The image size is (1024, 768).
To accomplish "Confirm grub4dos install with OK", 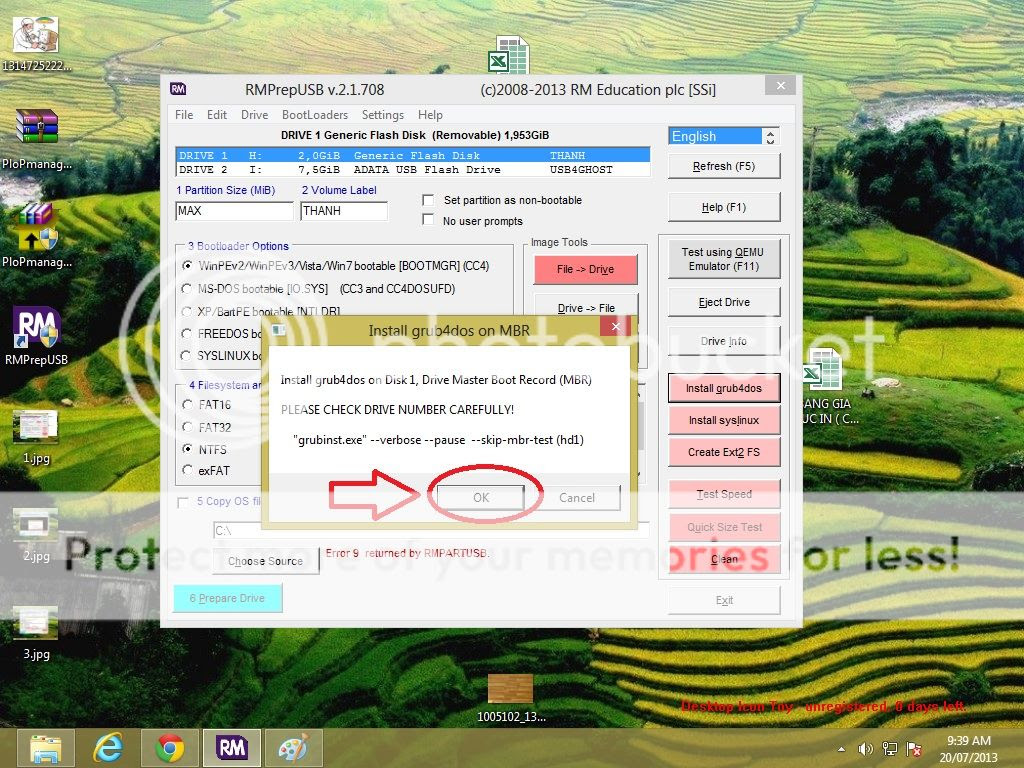I will coord(481,498).
